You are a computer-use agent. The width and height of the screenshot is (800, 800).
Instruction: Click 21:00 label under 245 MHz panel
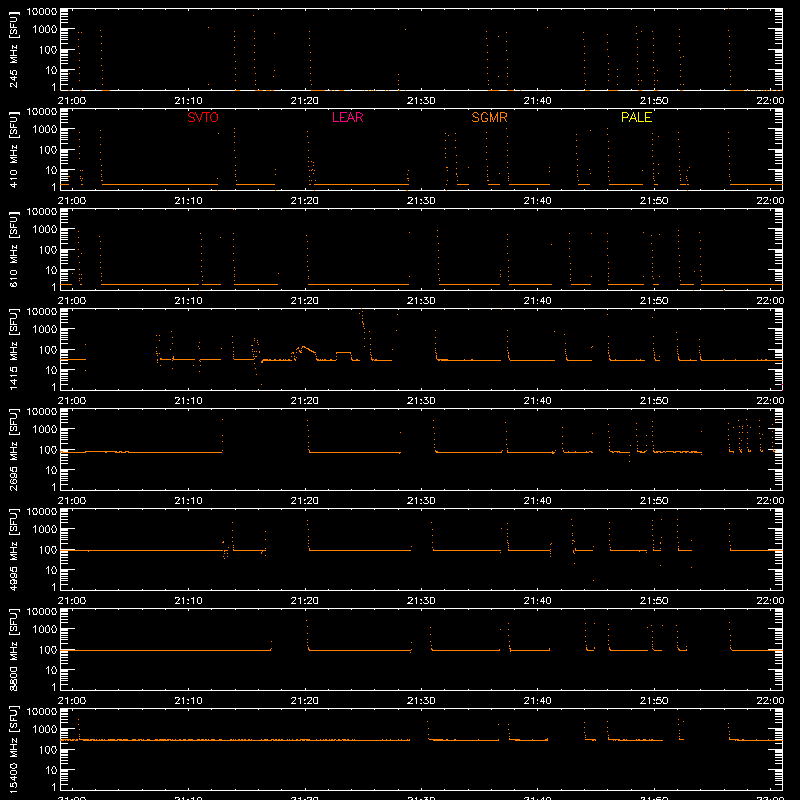pos(71,101)
